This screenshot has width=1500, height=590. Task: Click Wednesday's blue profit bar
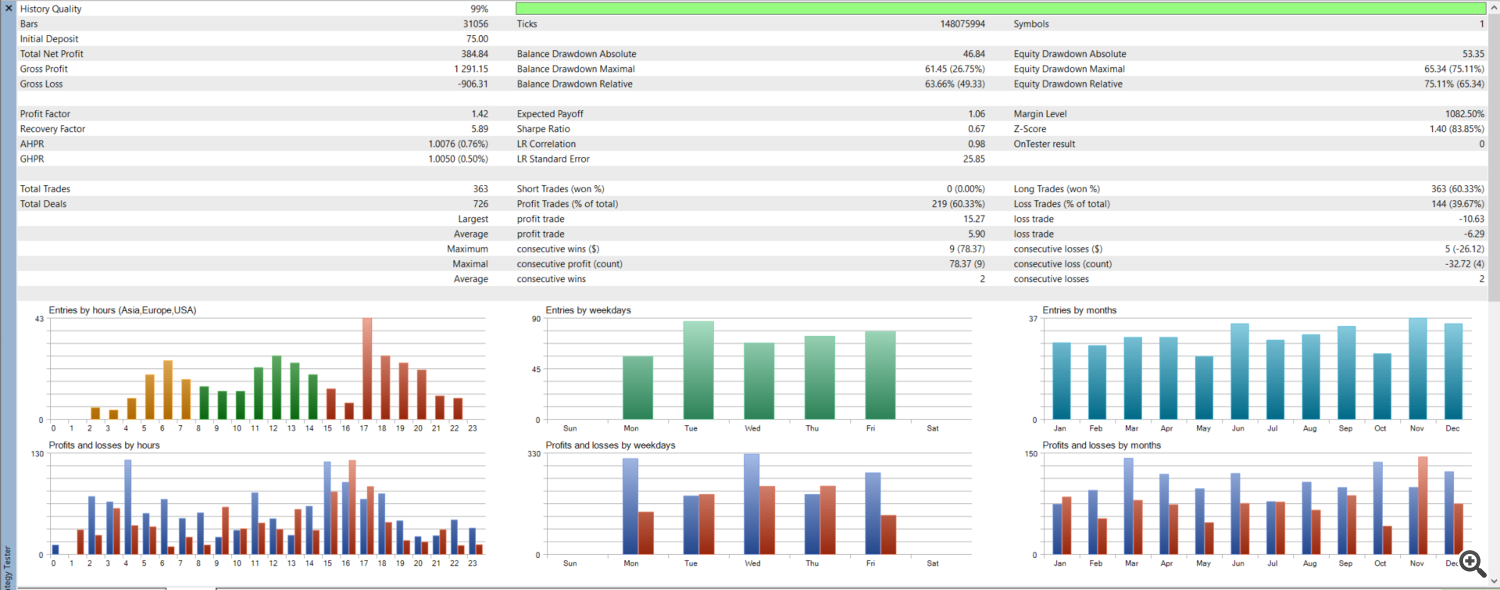point(751,504)
